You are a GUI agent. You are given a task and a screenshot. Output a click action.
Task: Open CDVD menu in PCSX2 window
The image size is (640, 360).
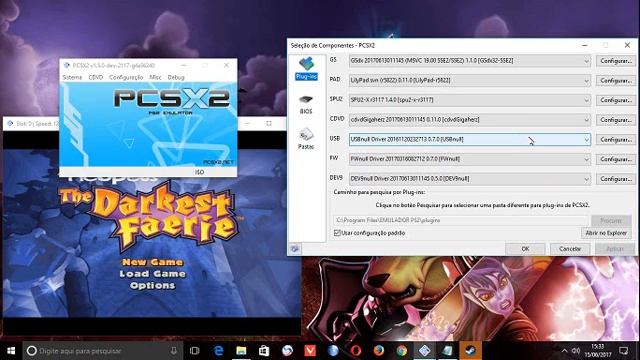pyautogui.click(x=96, y=77)
